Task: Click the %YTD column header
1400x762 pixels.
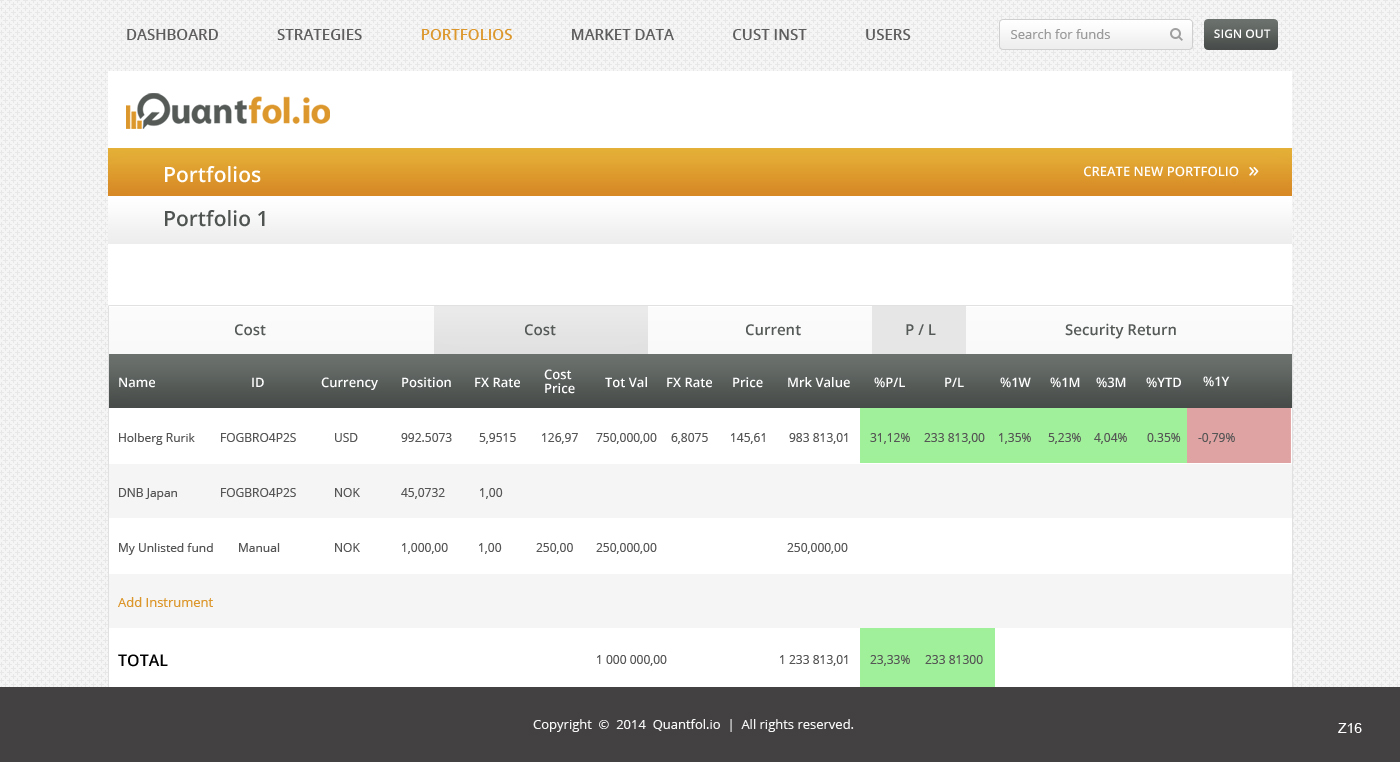Action: click(x=1163, y=382)
